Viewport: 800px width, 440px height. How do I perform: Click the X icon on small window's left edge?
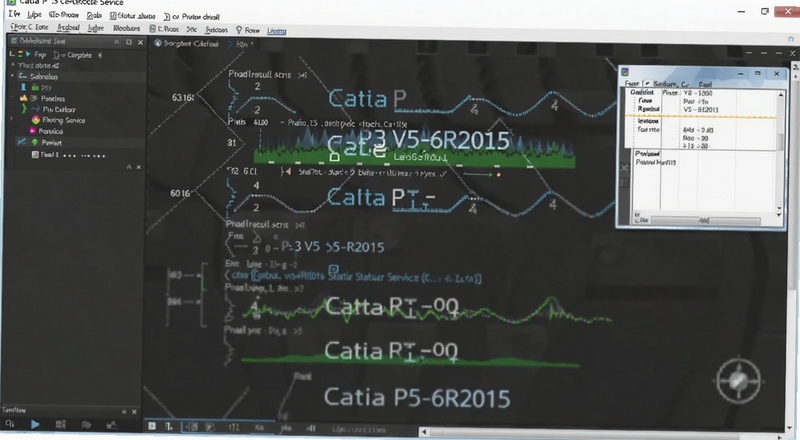[624, 168]
